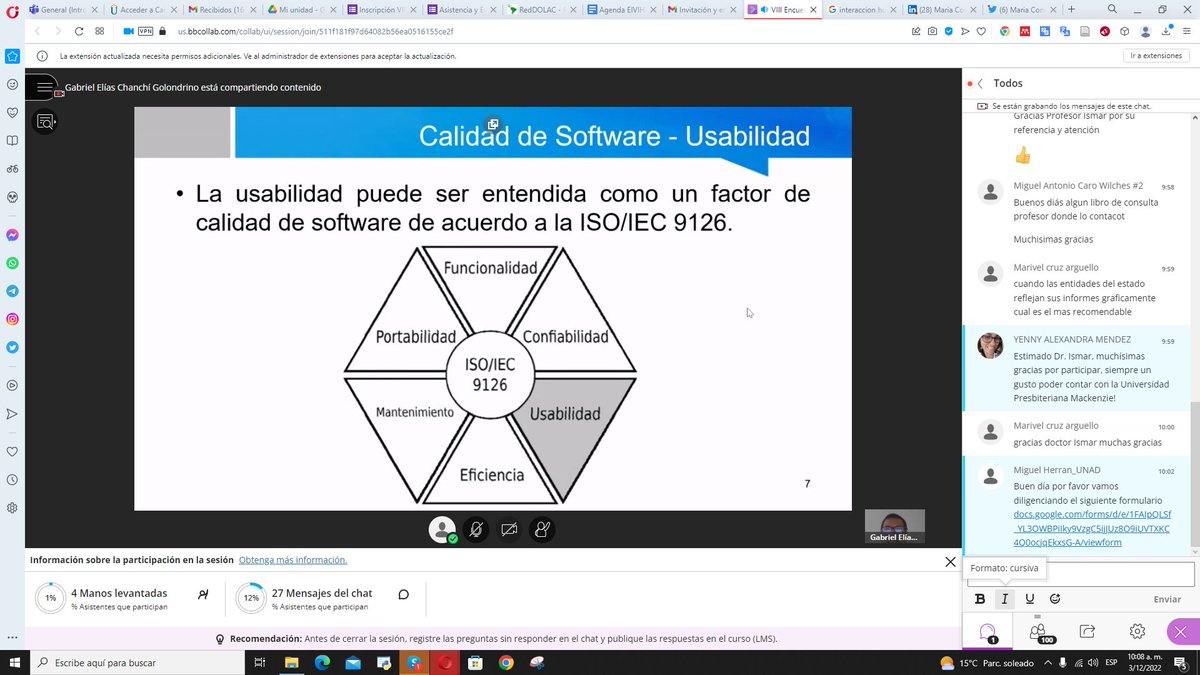Raise your hand with the hand button
Viewport: 1200px width, 675px height.
pyautogui.click(x=542, y=530)
